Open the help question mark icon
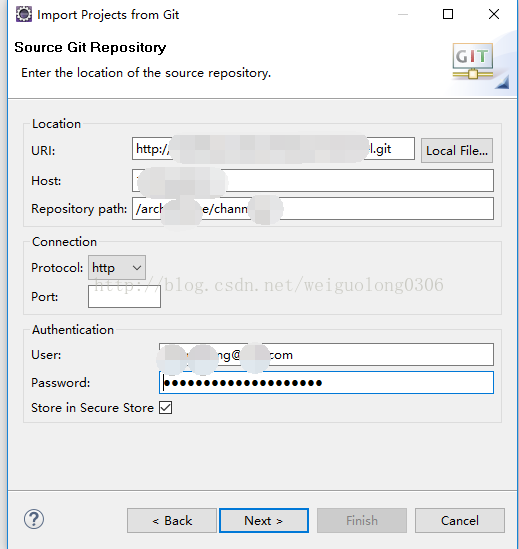This screenshot has width=519, height=549. pyautogui.click(x=34, y=519)
